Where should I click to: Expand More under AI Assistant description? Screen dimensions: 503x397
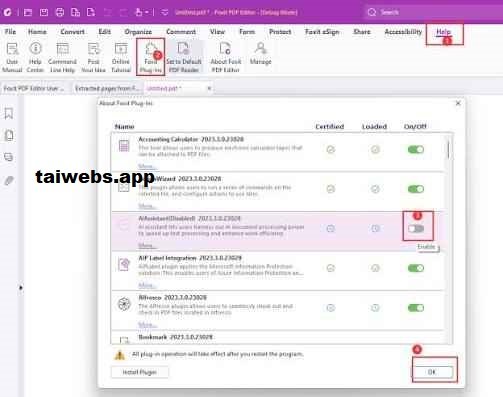(147, 245)
